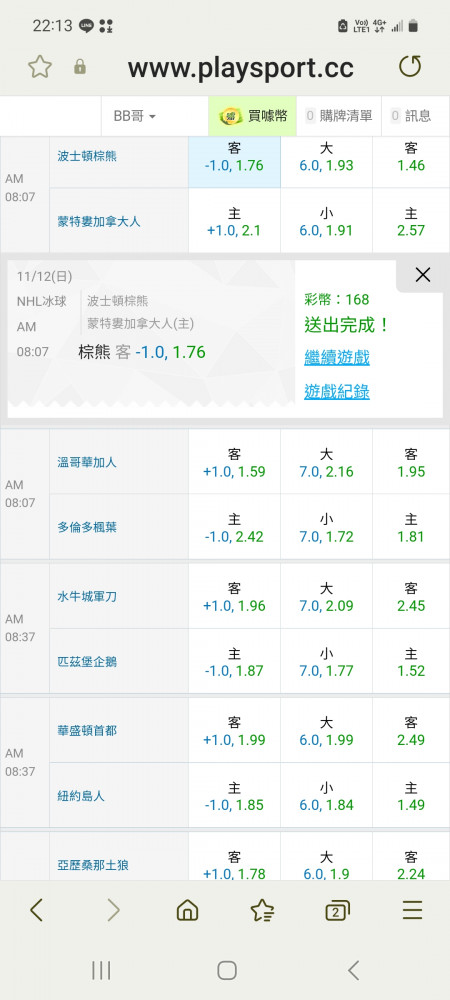Select 多倫多楓葉 主 -1.0, 2.42 spread option
The height and width of the screenshot is (1000, 450).
point(235,528)
